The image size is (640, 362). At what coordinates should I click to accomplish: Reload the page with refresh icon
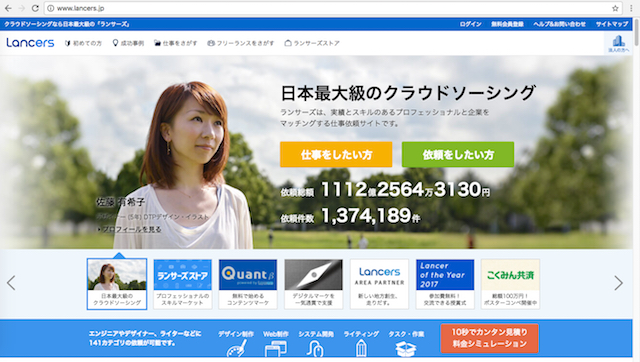click(x=35, y=8)
